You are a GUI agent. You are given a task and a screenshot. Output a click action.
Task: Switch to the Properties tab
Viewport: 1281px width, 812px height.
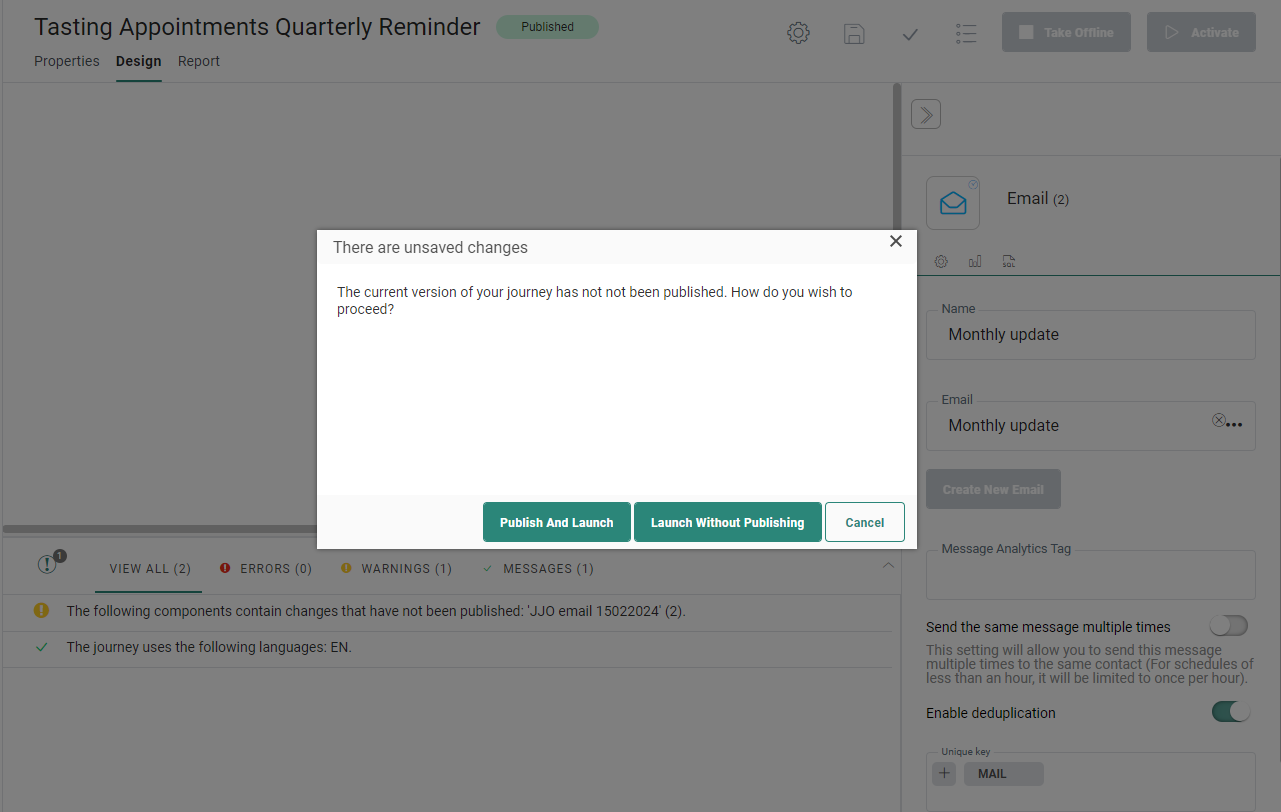pyautogui.click(x=67, y=61)
